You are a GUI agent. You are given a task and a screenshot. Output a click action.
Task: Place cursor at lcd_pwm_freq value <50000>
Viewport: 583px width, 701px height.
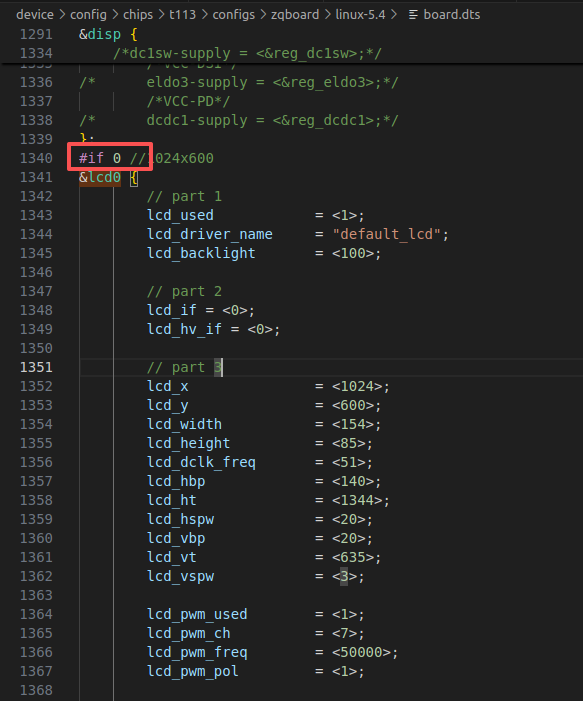tap(360, 652)
